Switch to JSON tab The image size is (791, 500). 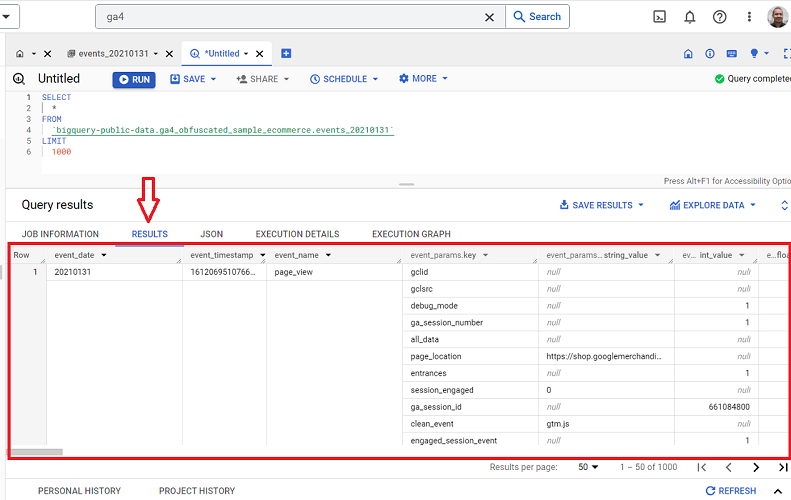coord(211,234)
